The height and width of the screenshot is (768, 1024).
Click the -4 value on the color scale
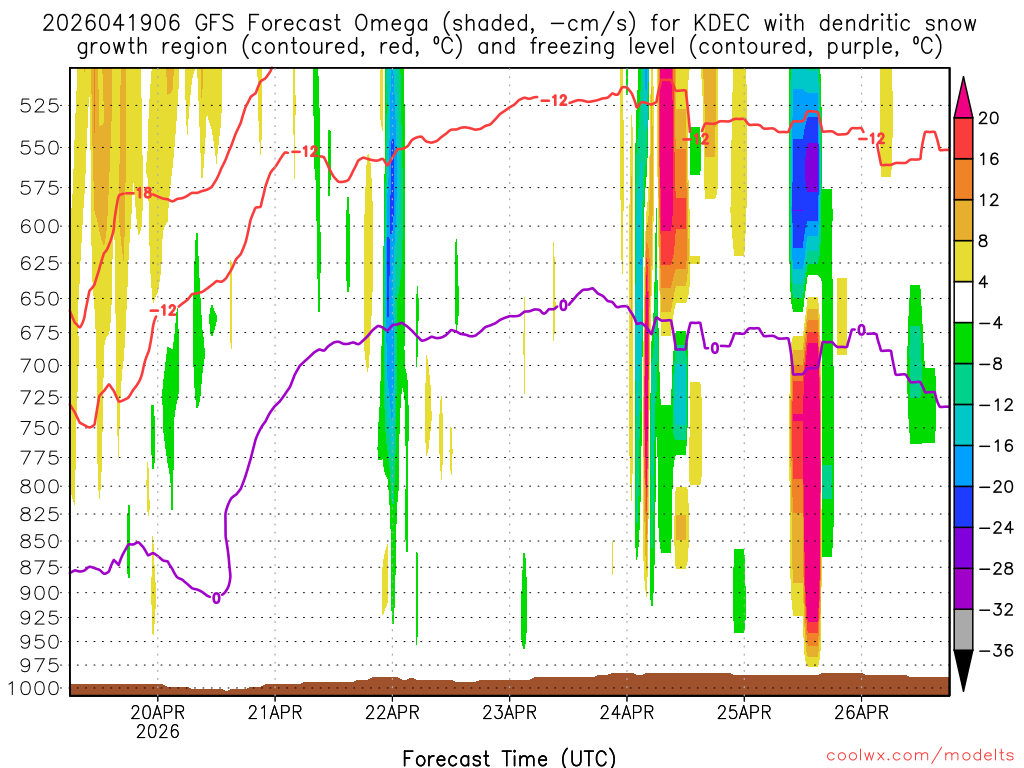click(990, 323)
